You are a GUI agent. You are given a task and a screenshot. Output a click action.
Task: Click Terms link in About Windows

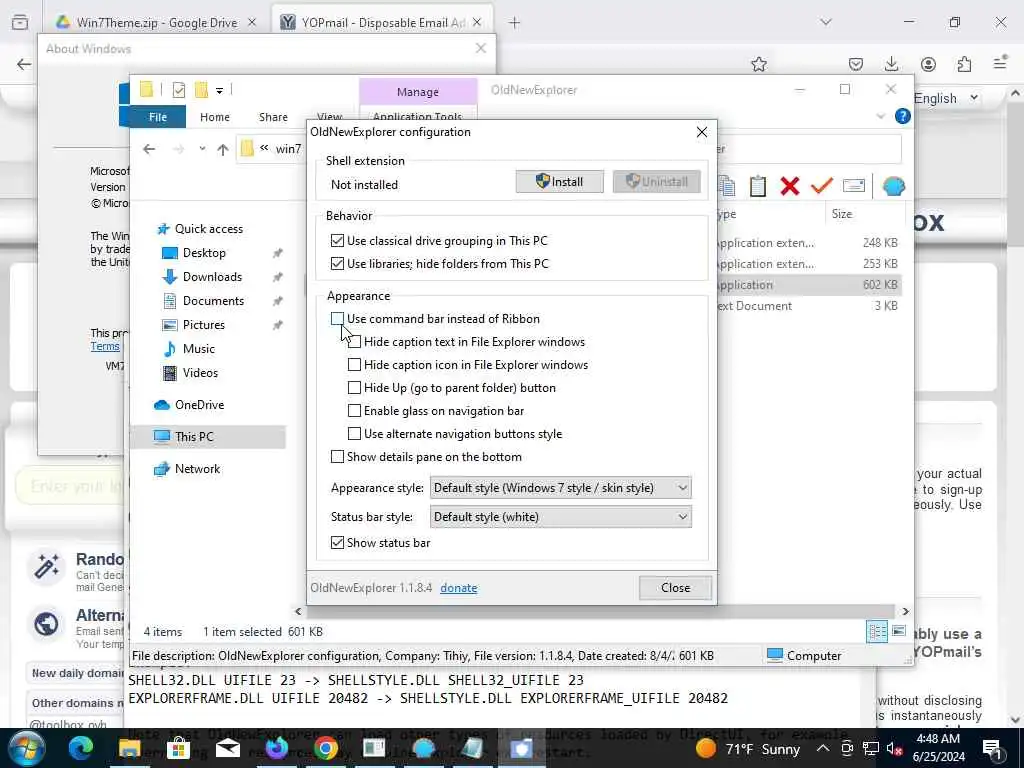click(x=105, y=346)
